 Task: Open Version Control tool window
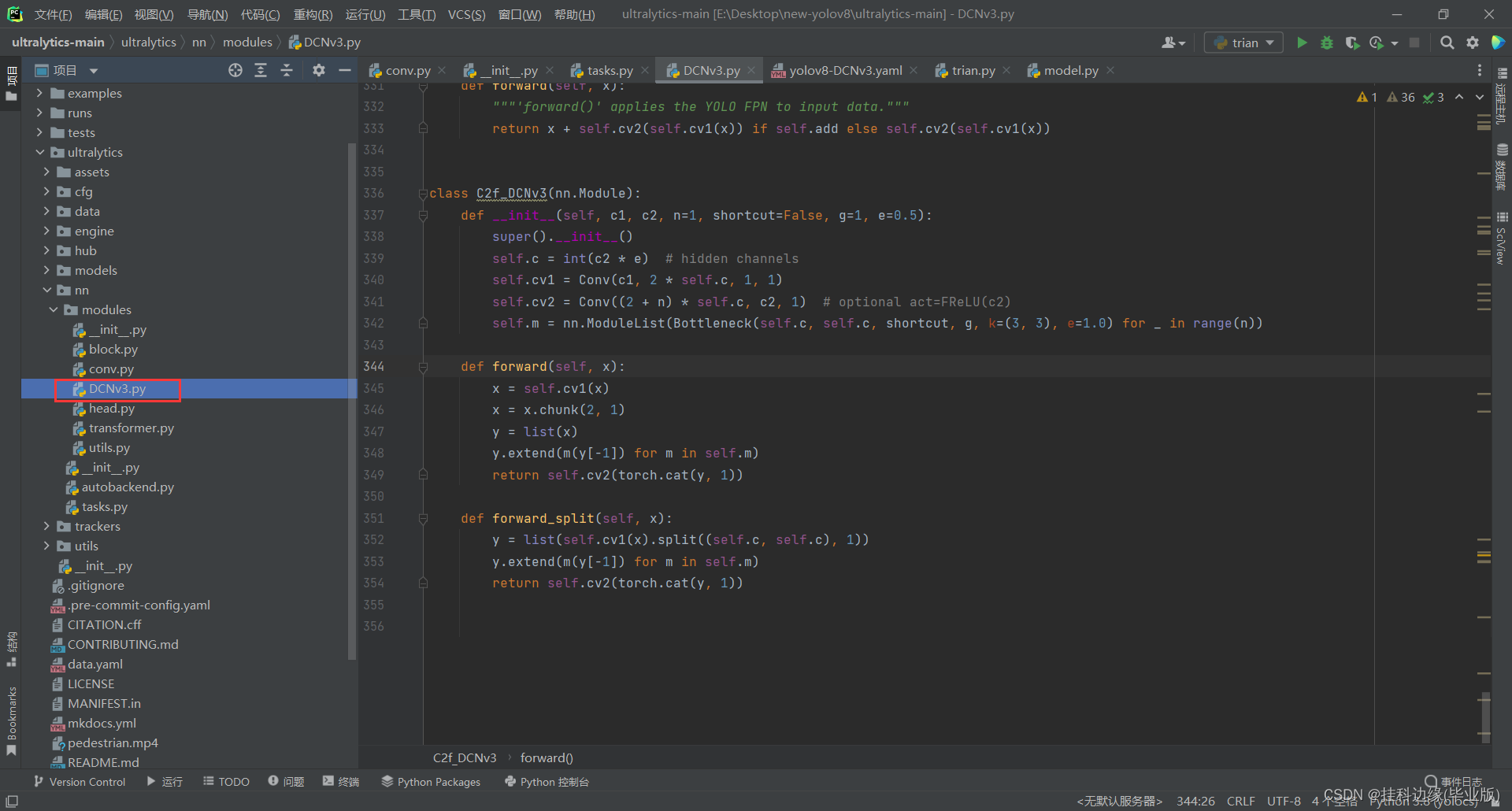[80, 781]
